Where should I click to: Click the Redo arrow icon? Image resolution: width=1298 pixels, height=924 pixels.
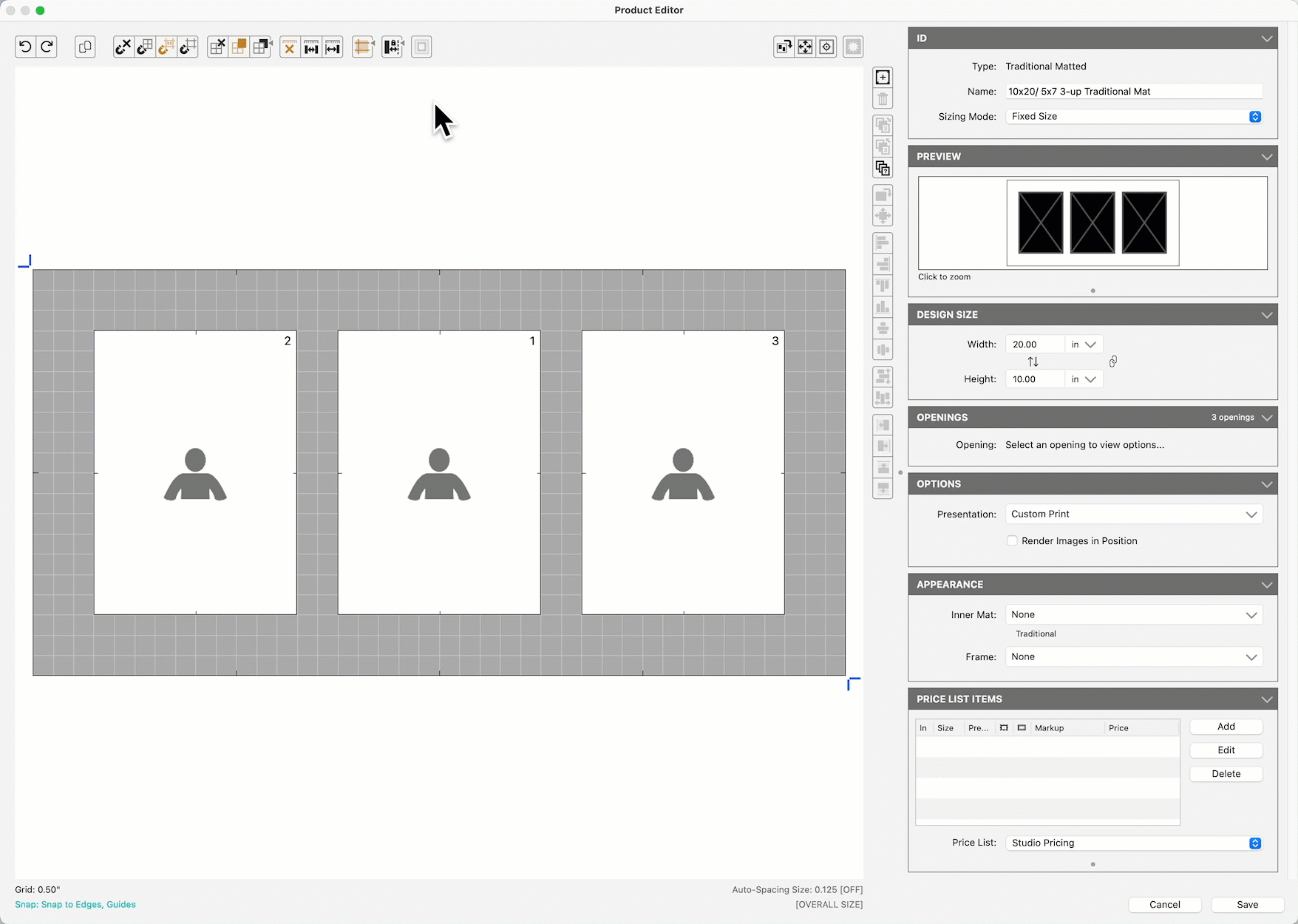click(x=47, y=47)
